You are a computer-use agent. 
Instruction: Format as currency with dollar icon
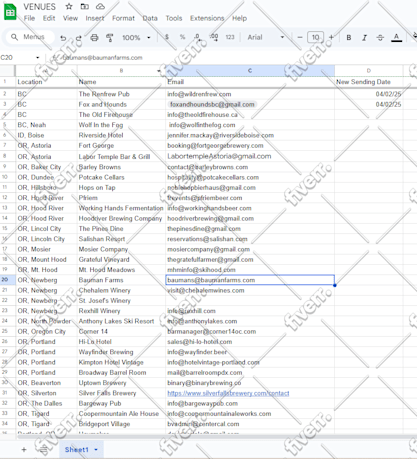[167, 37]
